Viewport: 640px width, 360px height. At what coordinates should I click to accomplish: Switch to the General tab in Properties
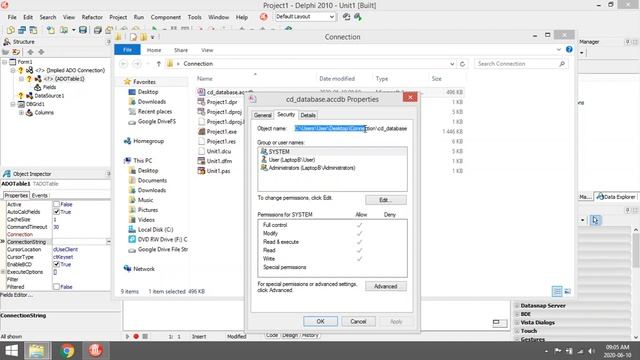coord(262,115)
